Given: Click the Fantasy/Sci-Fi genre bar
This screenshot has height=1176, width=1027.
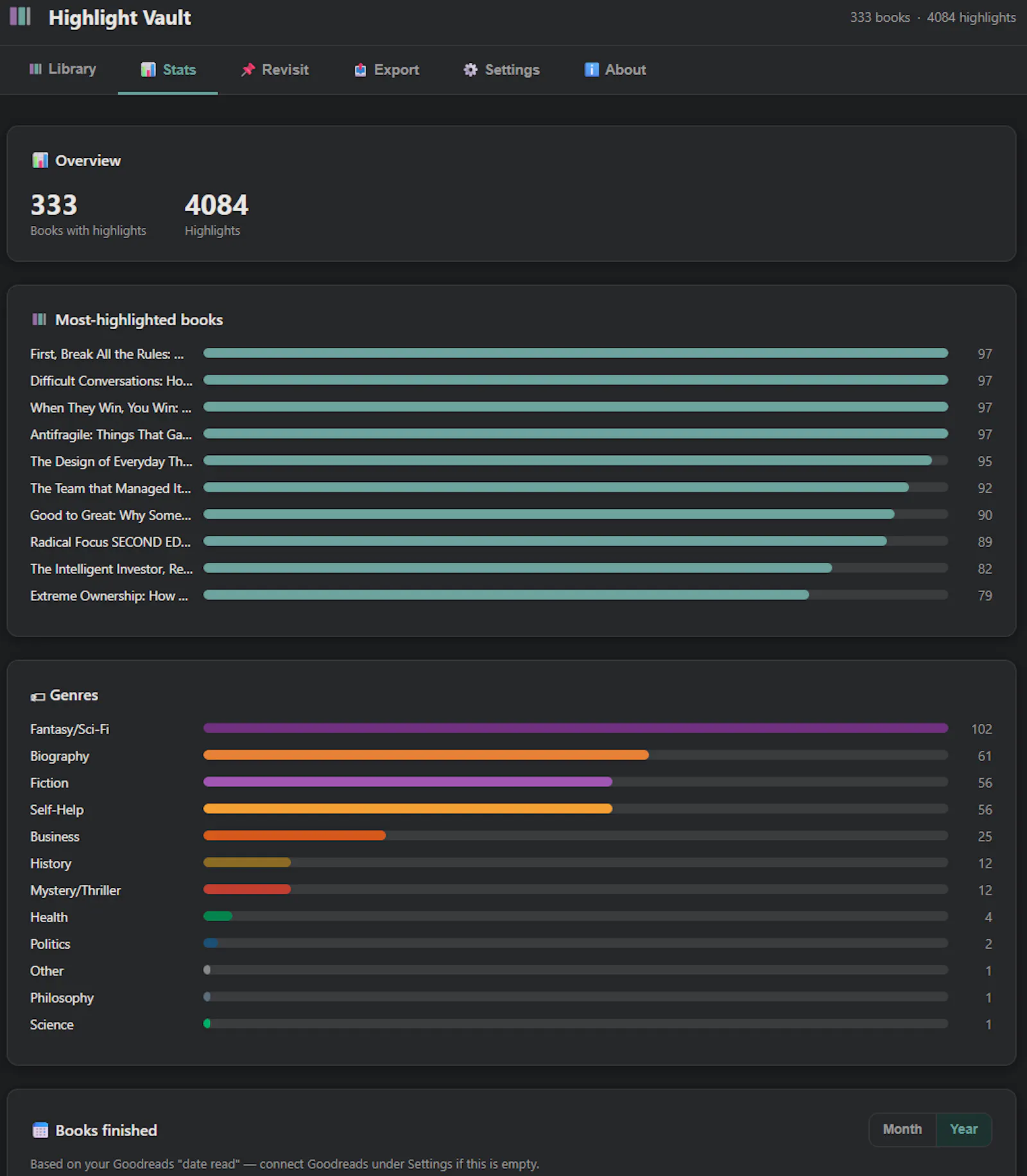Looking at the screenshot, I should [x=576, y=728].
